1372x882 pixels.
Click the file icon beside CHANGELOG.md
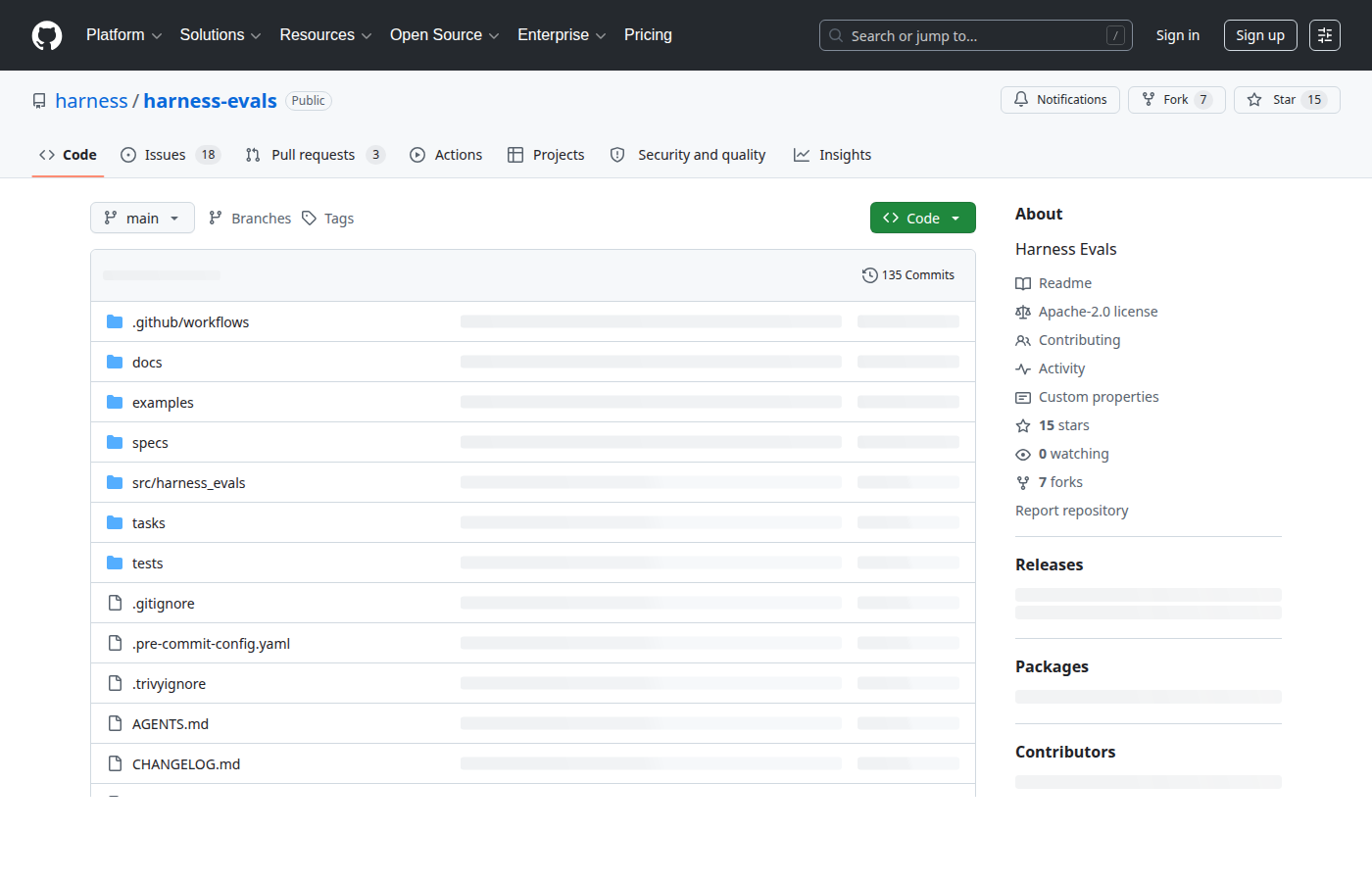point(115,763)
